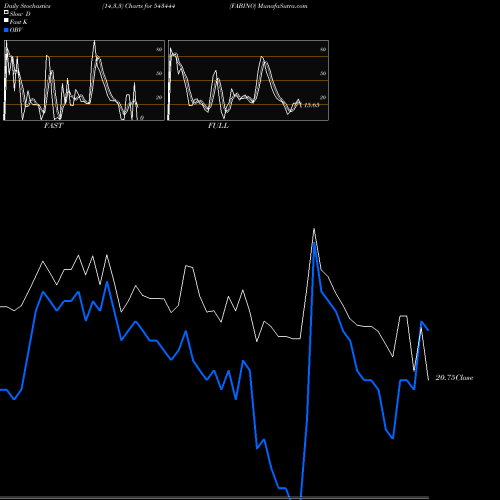Image resolution: width=500 pixels, height=500 pixels.
Task: Click the Slow D legend swatch
Action: [x=6, y=12]
